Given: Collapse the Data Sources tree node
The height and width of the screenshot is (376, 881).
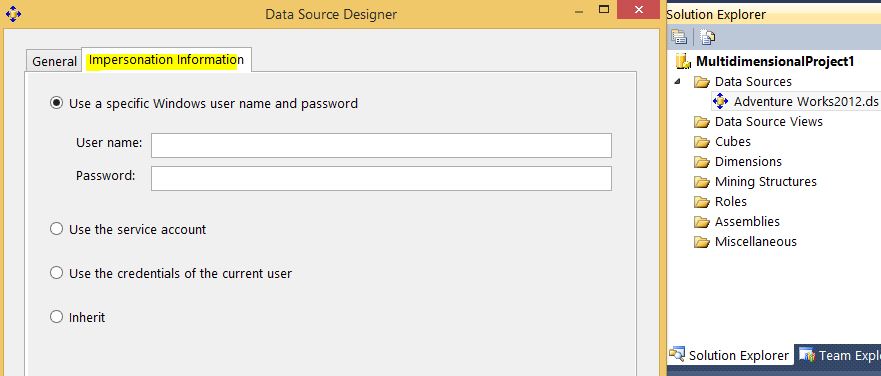Looking at the screenshot, I should (678, 81).
